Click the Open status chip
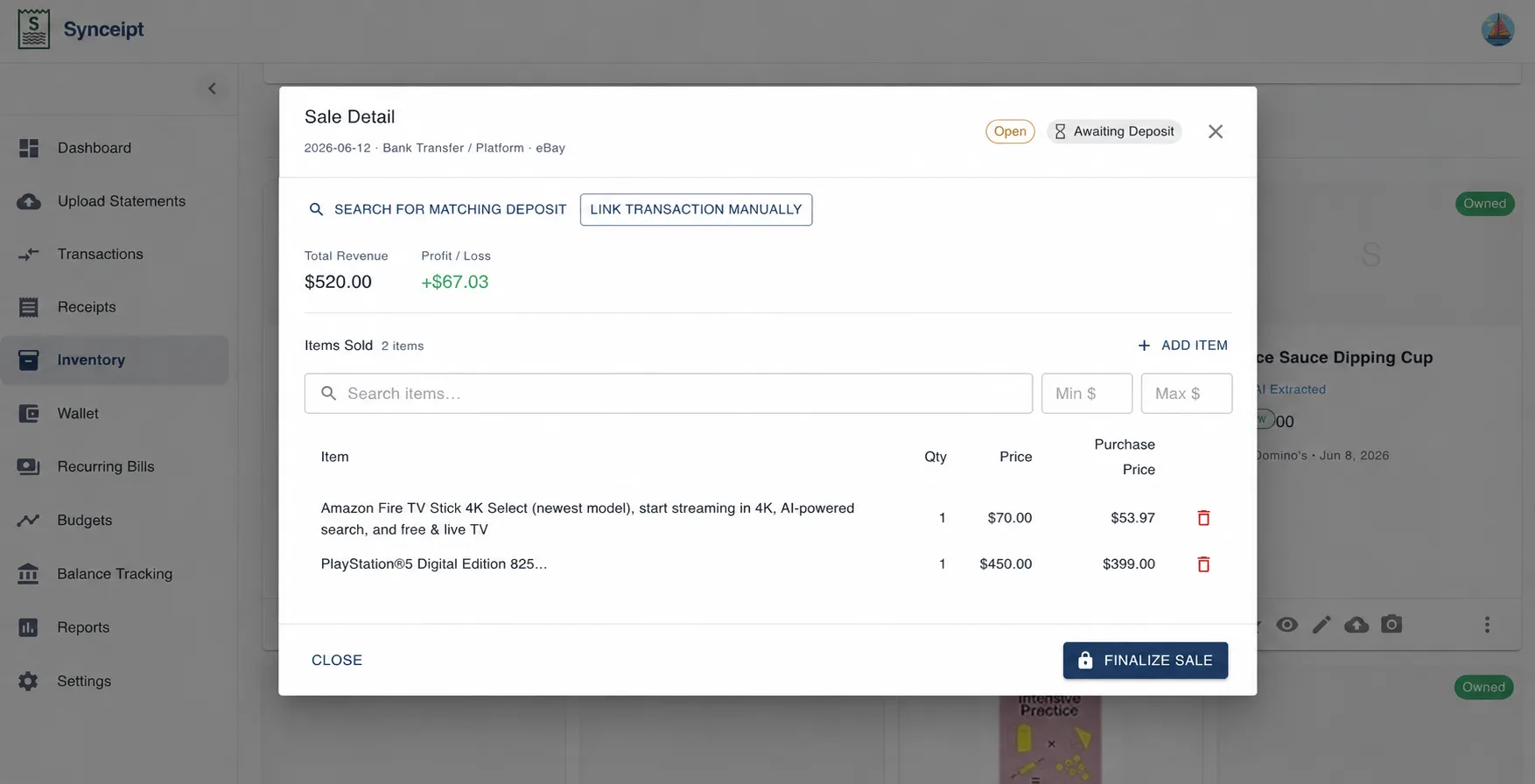The image size is (1535, 784). [1010, 131]
